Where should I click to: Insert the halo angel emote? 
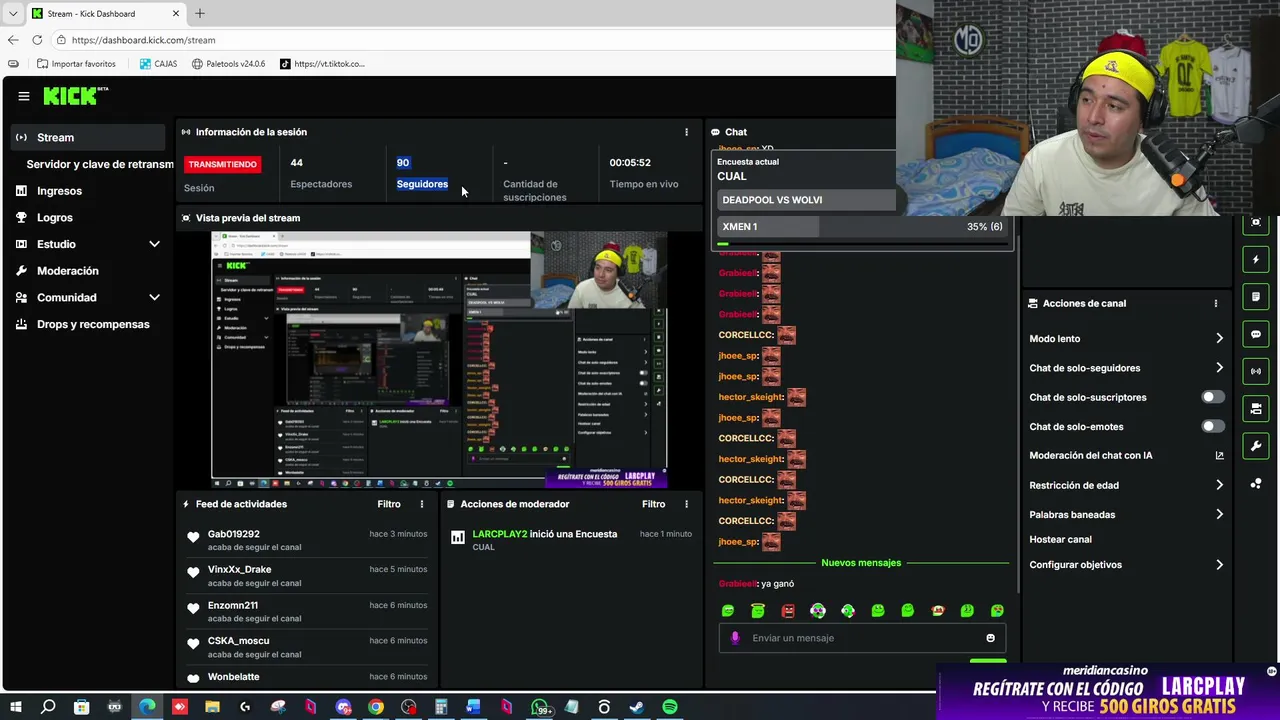(758, 611)
